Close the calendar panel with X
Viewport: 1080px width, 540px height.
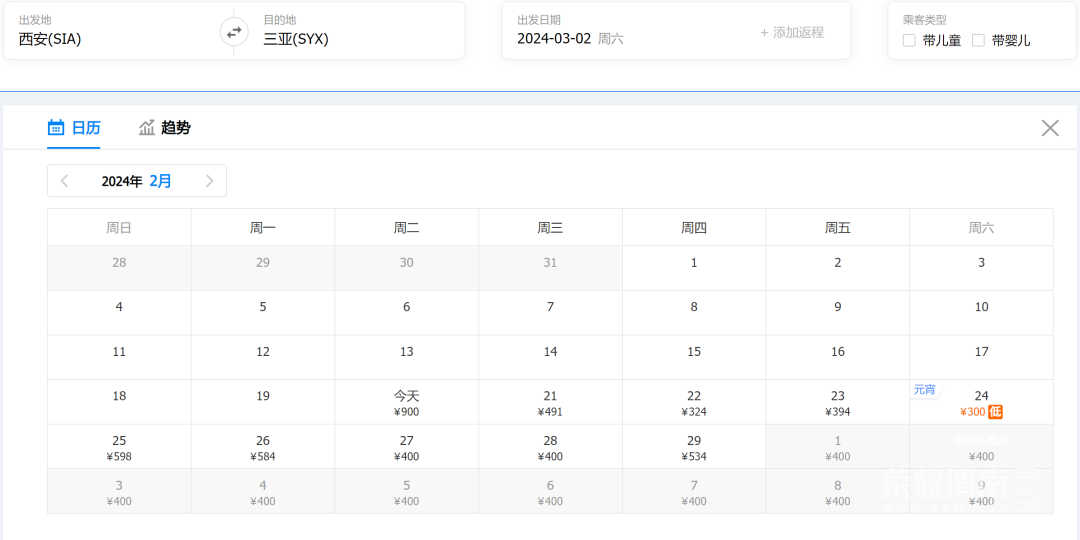[x=1050, y=128]
